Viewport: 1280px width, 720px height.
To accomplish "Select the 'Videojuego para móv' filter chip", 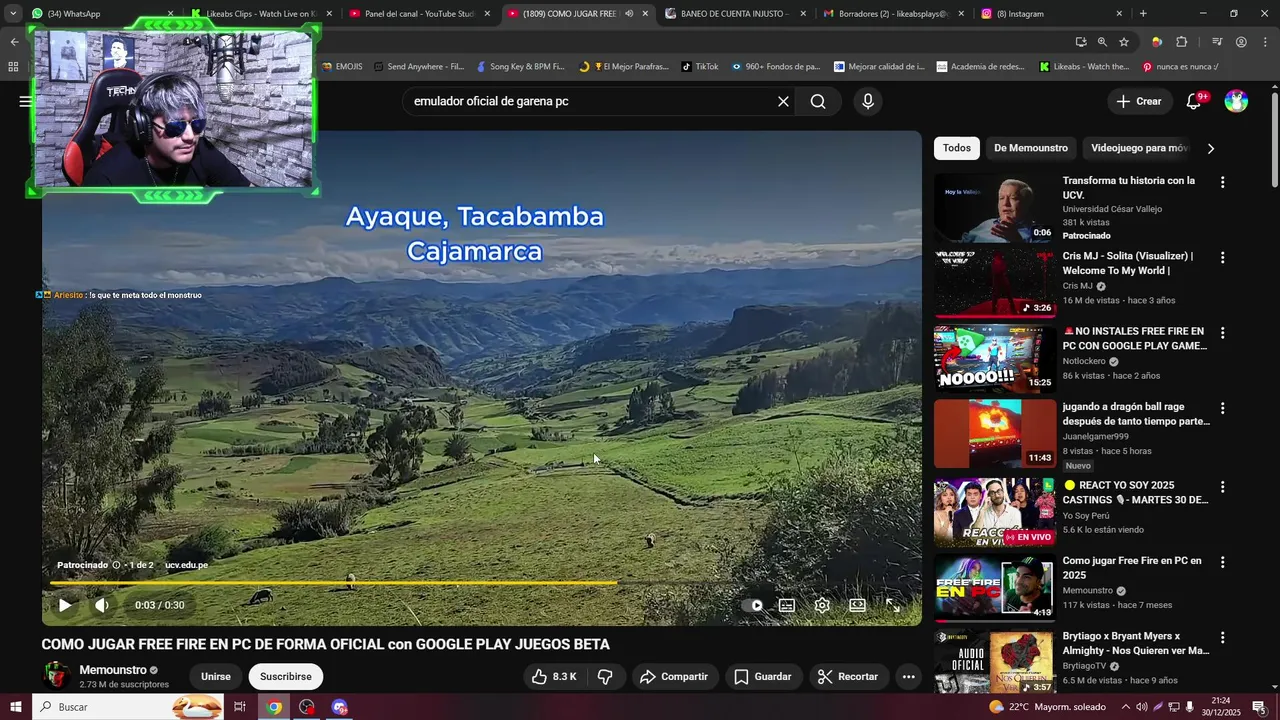I will (x=1139, y=148).
